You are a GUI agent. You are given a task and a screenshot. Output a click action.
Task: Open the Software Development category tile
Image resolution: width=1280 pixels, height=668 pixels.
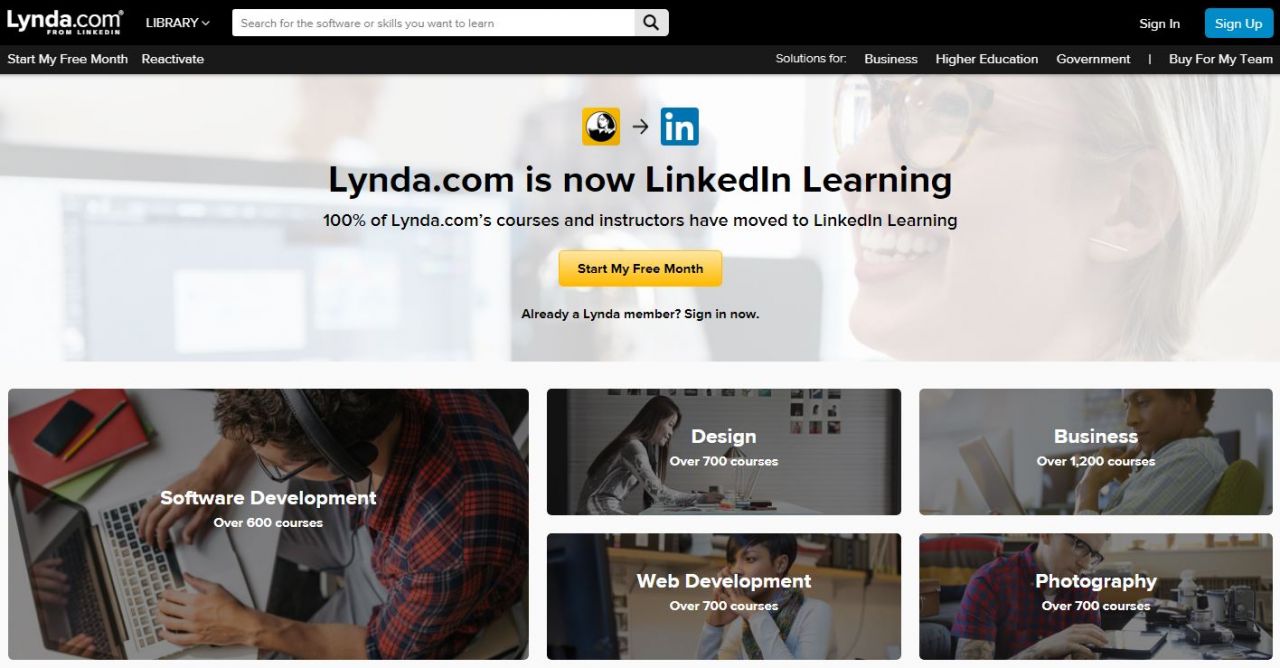click(x=268, y=524)
